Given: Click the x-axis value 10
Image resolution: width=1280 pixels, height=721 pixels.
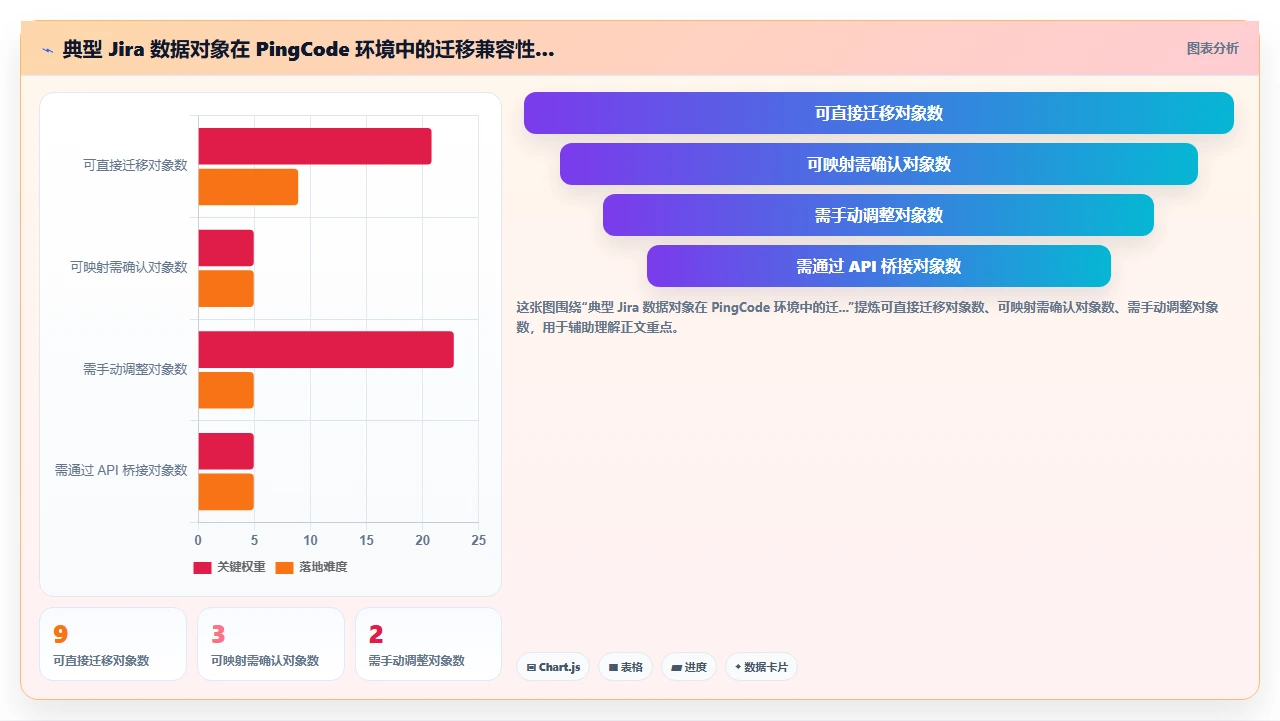Looking at the screenshot, I should 310,541.
